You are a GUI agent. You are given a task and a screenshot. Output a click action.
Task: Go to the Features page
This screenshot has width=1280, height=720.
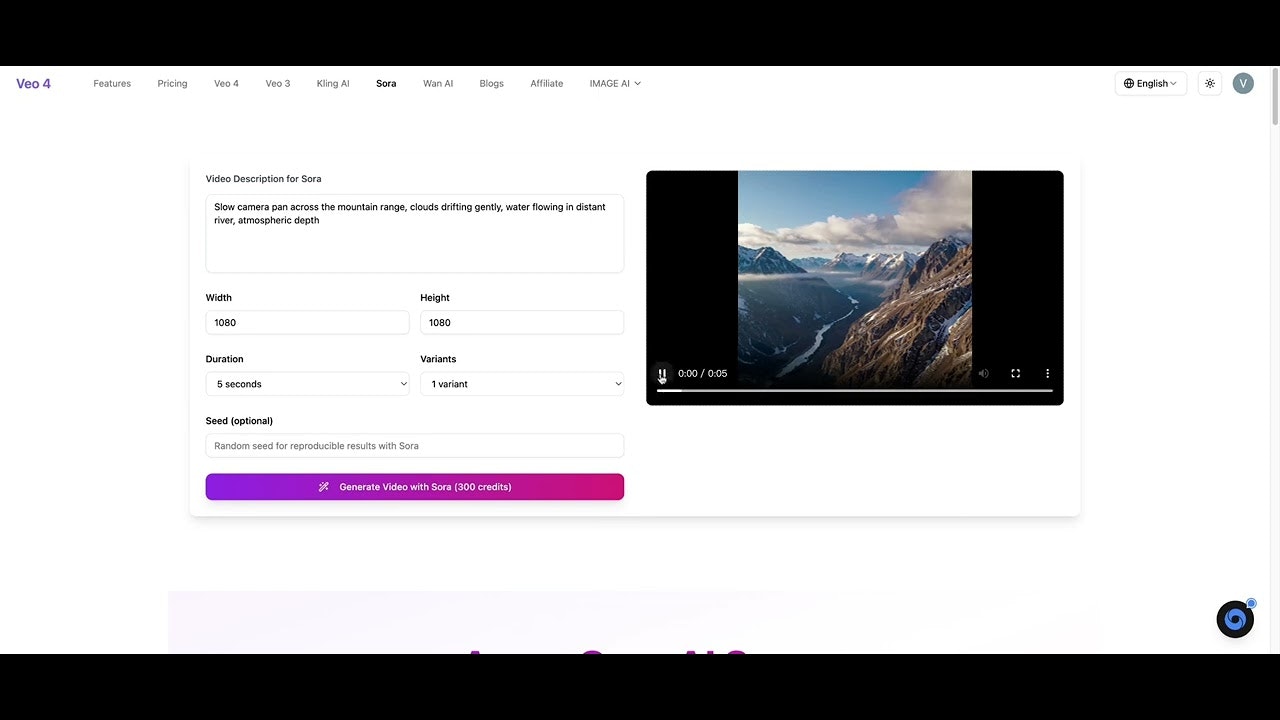(x=112, y=84)
